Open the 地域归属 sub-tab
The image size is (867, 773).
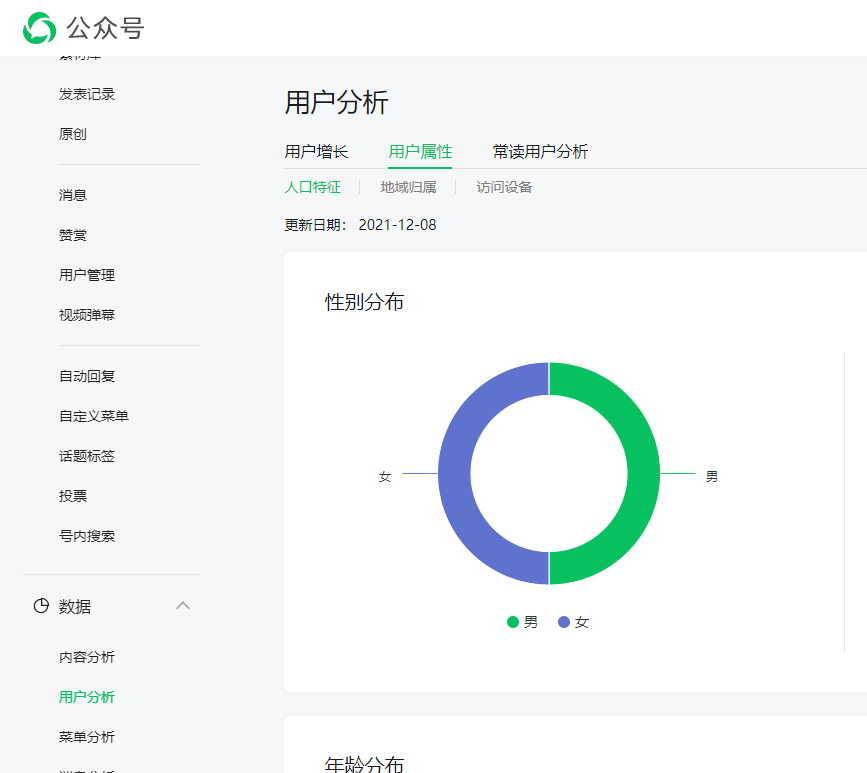409,186
